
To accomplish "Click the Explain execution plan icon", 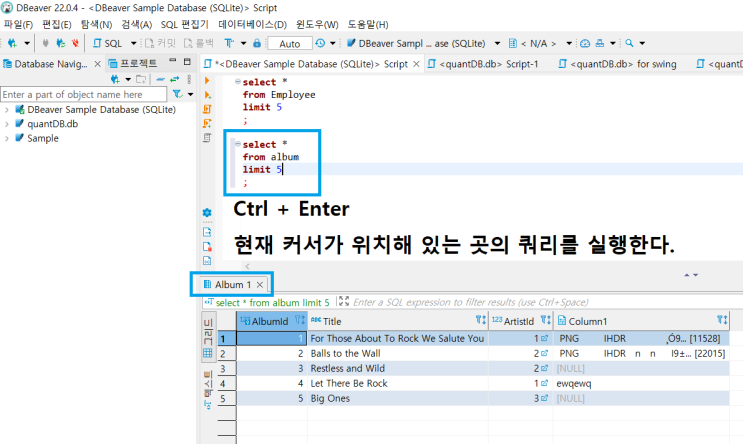I will 207,137.
